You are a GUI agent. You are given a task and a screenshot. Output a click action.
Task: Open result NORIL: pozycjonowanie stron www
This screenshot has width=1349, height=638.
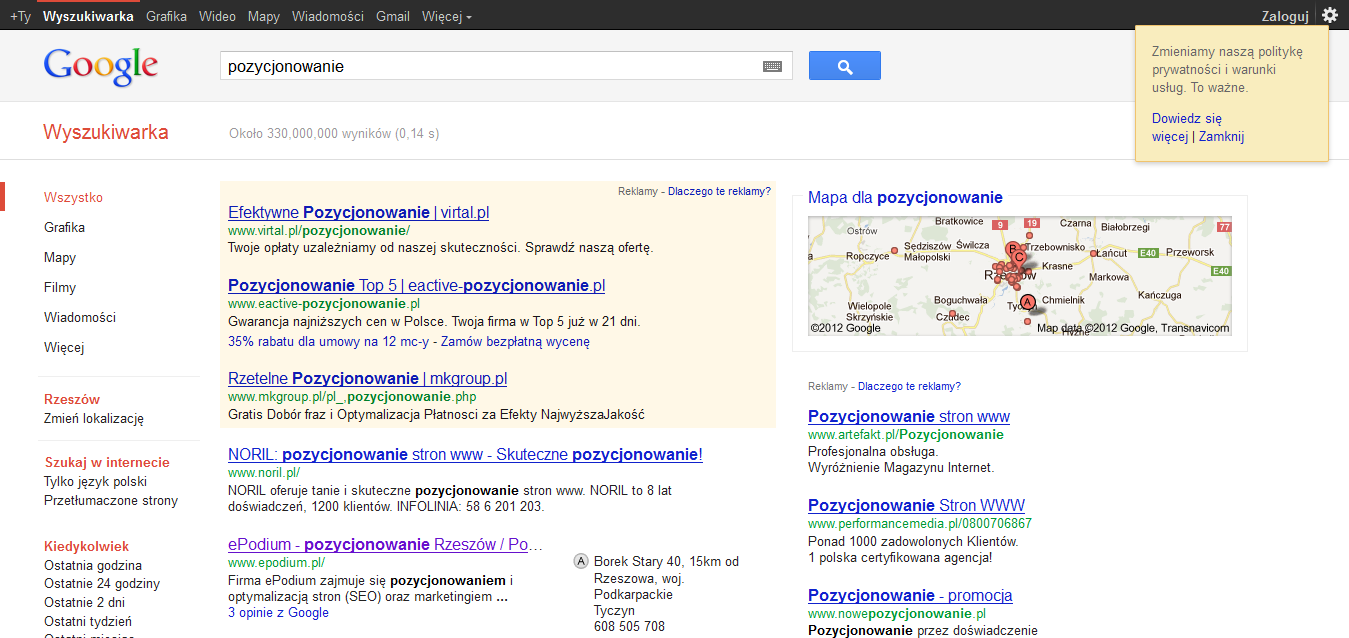[465, 454]
